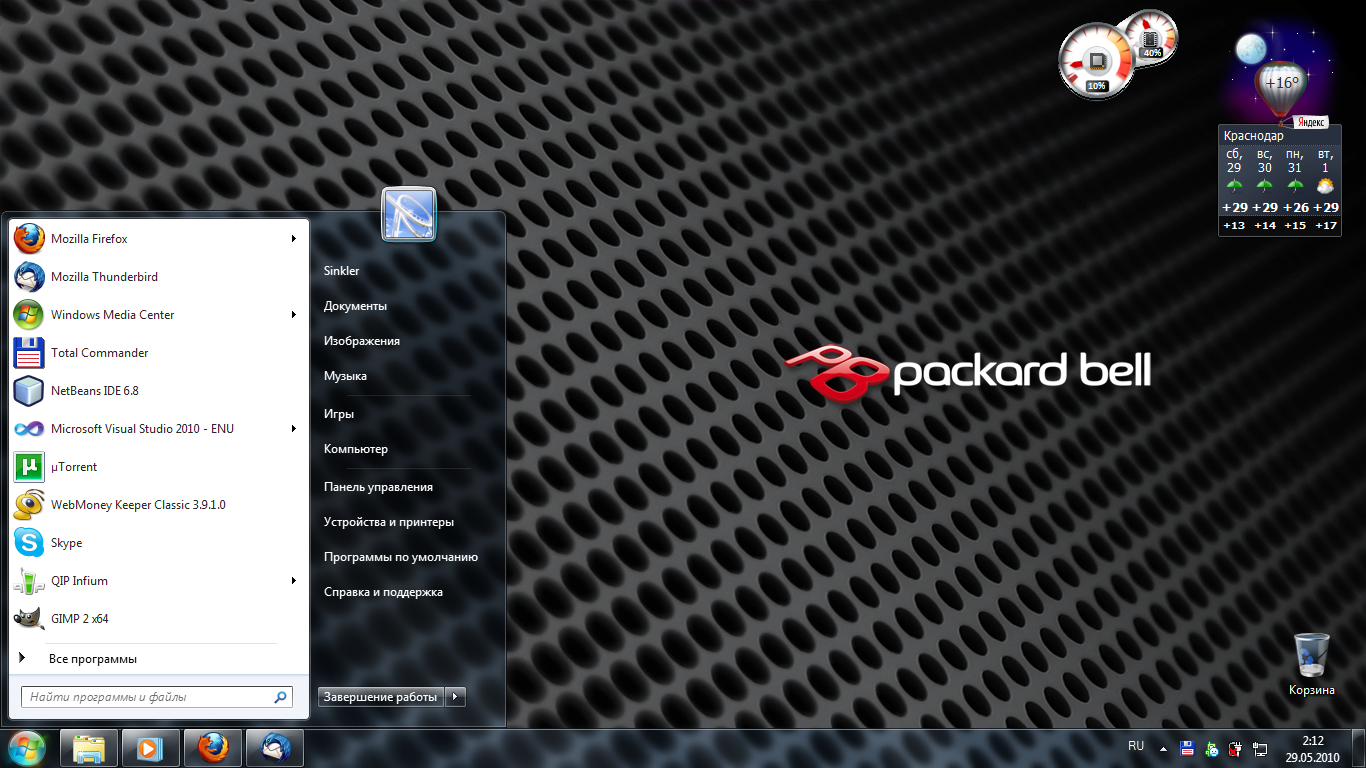Open Skype from the pinned programs

pos(66,543)
